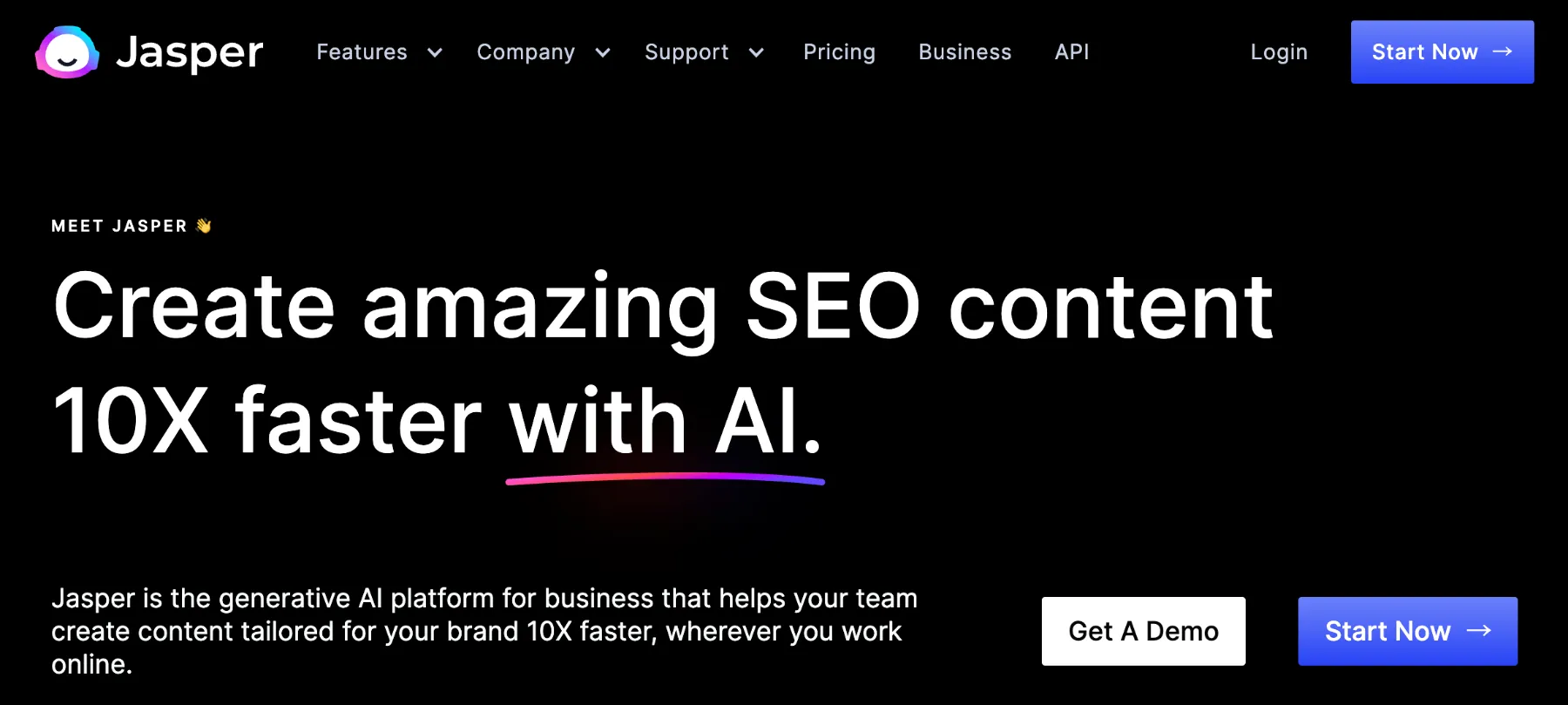Image resolution: width=1568 pixels, height=705 pixels.
Task: Open the Business page link
Action: pos(965,52)
